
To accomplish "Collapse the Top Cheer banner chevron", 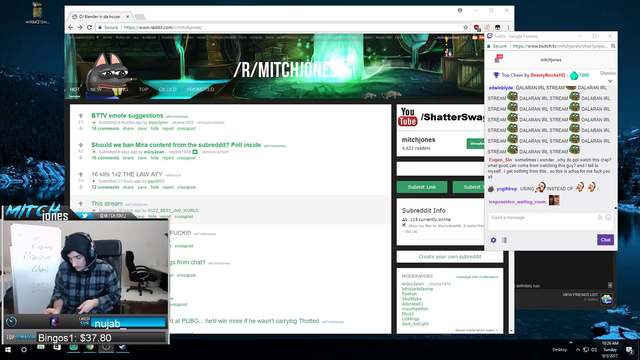I will 610,81.
